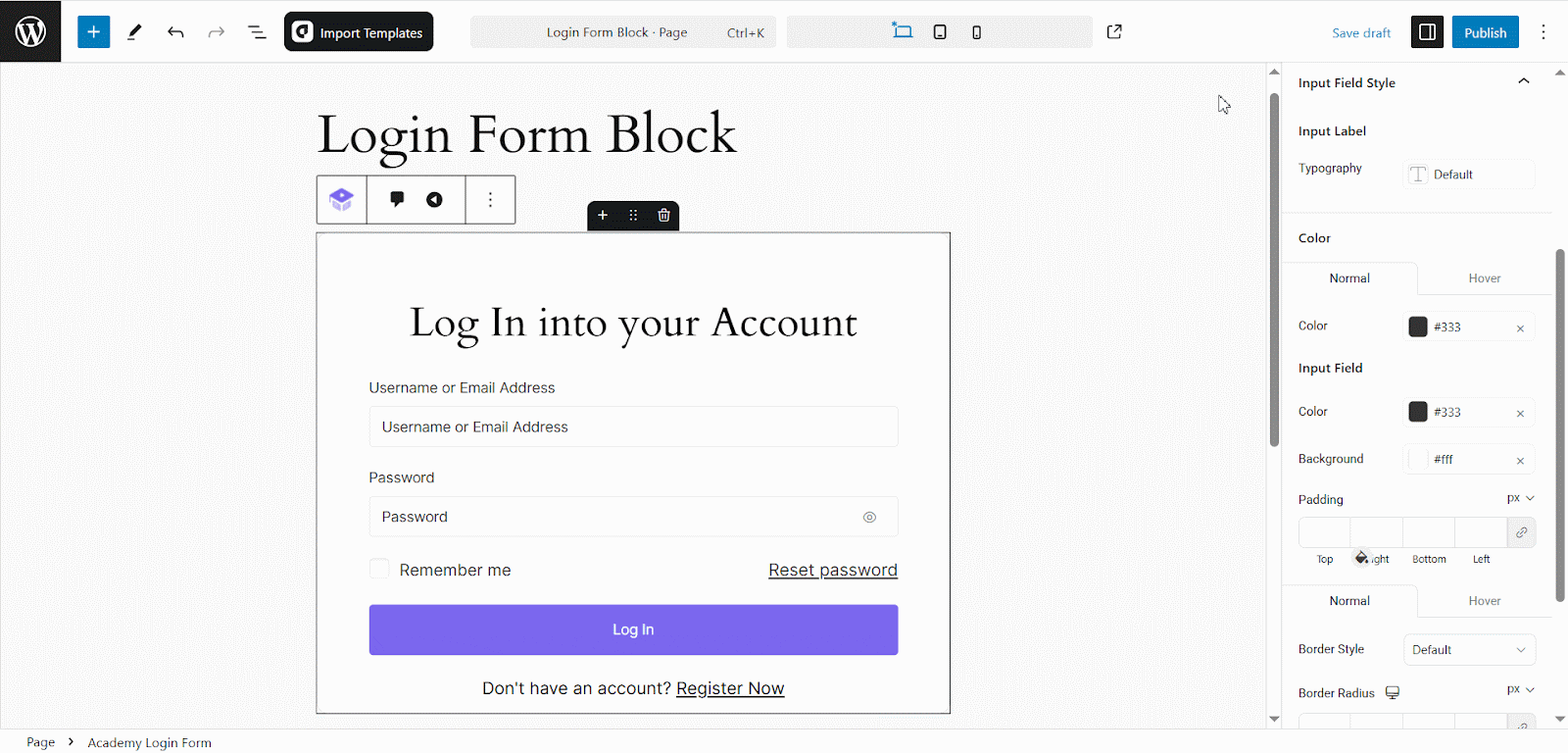Collapse the Input Field Style section
The width and height of the screenshot is (1568, 753).
coord(1524,82)
